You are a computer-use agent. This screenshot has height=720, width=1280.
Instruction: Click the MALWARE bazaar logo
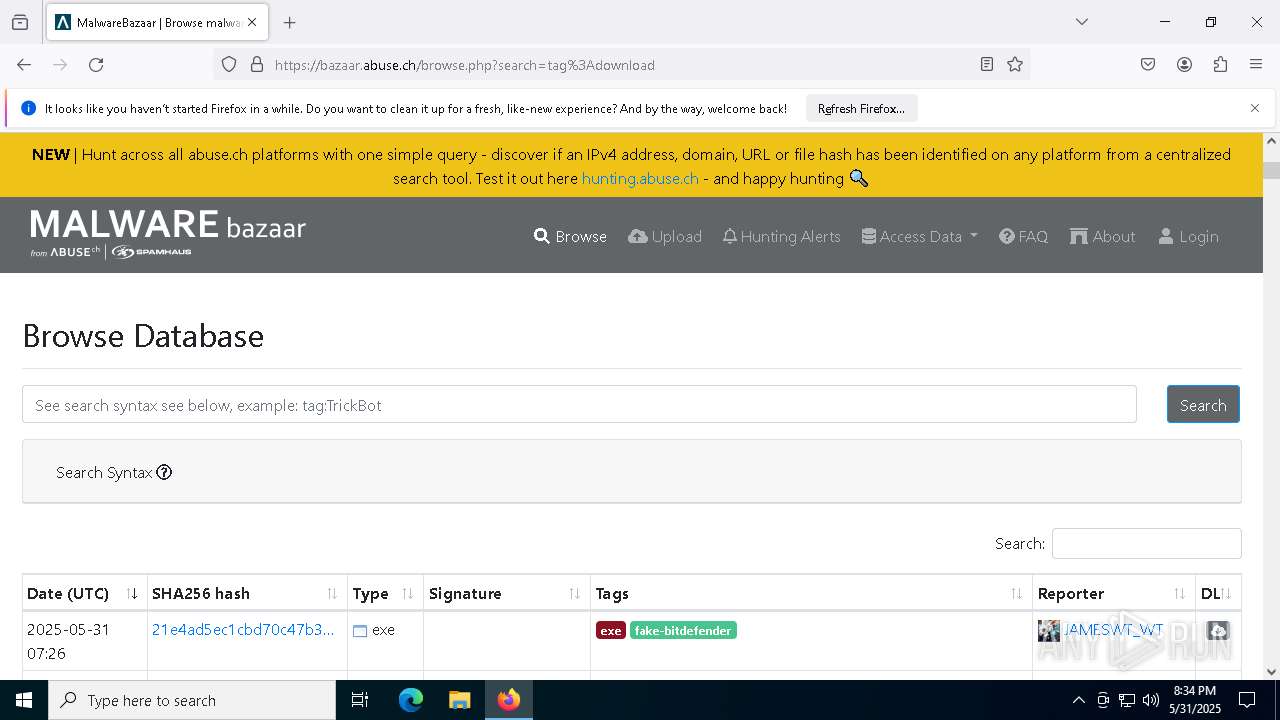(x=168, y=233)
